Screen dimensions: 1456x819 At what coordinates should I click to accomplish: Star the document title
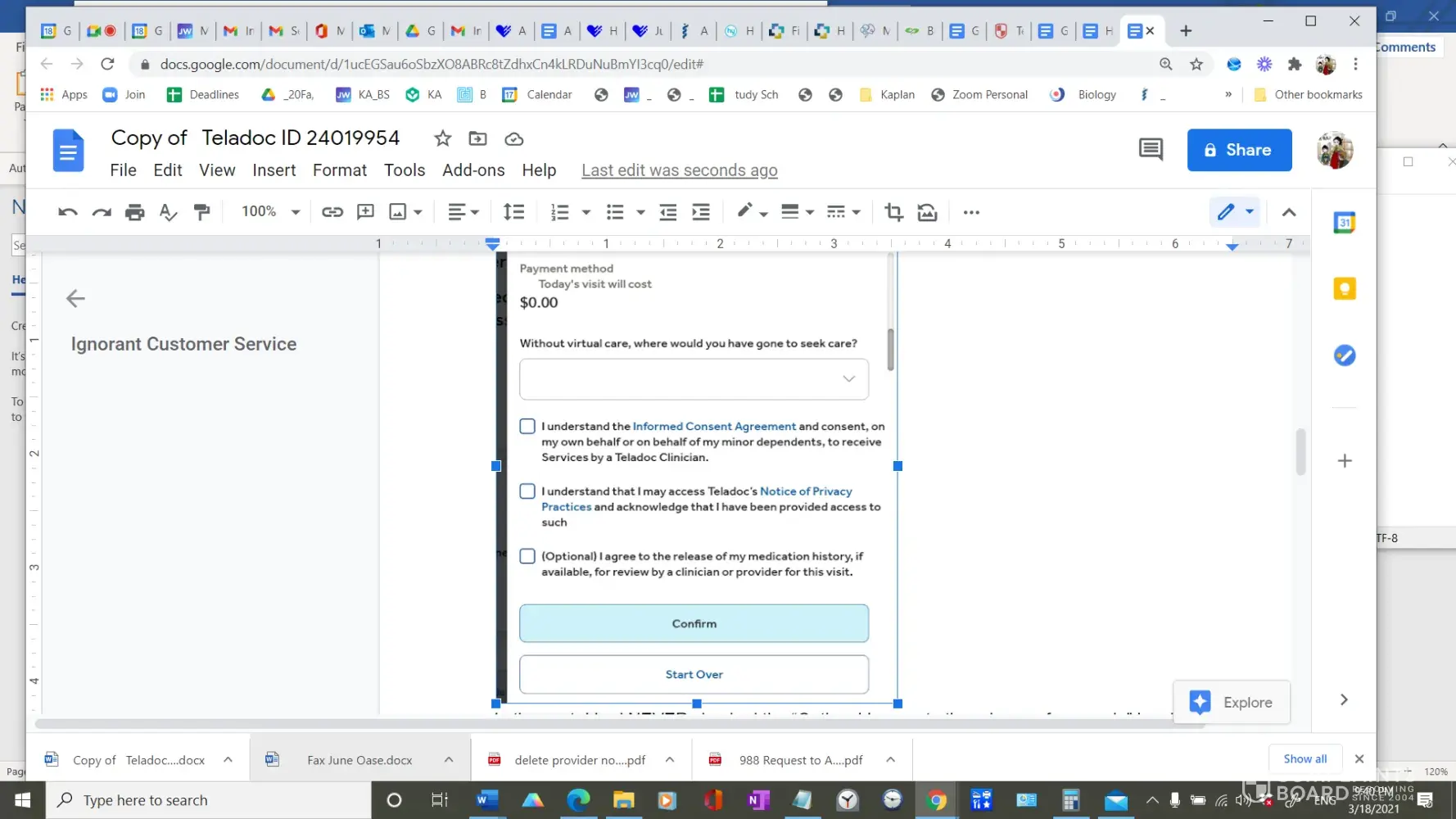443,138
